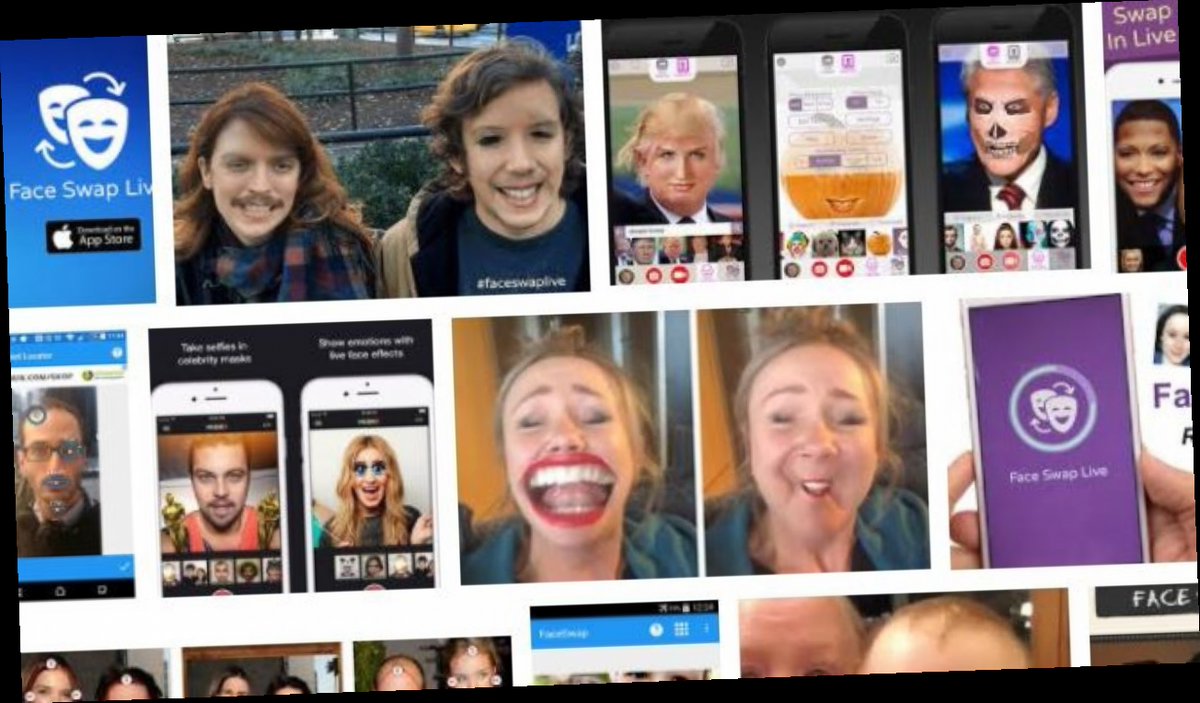Click the help icon in the FaceSwap blue bar
This screenshot has width=1200, height=703.
click(x=657, y=630)
